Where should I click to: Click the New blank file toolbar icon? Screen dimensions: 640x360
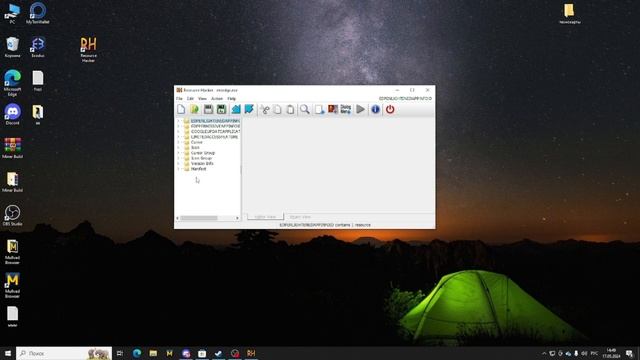pyautogui.click(x=181, y=109)
